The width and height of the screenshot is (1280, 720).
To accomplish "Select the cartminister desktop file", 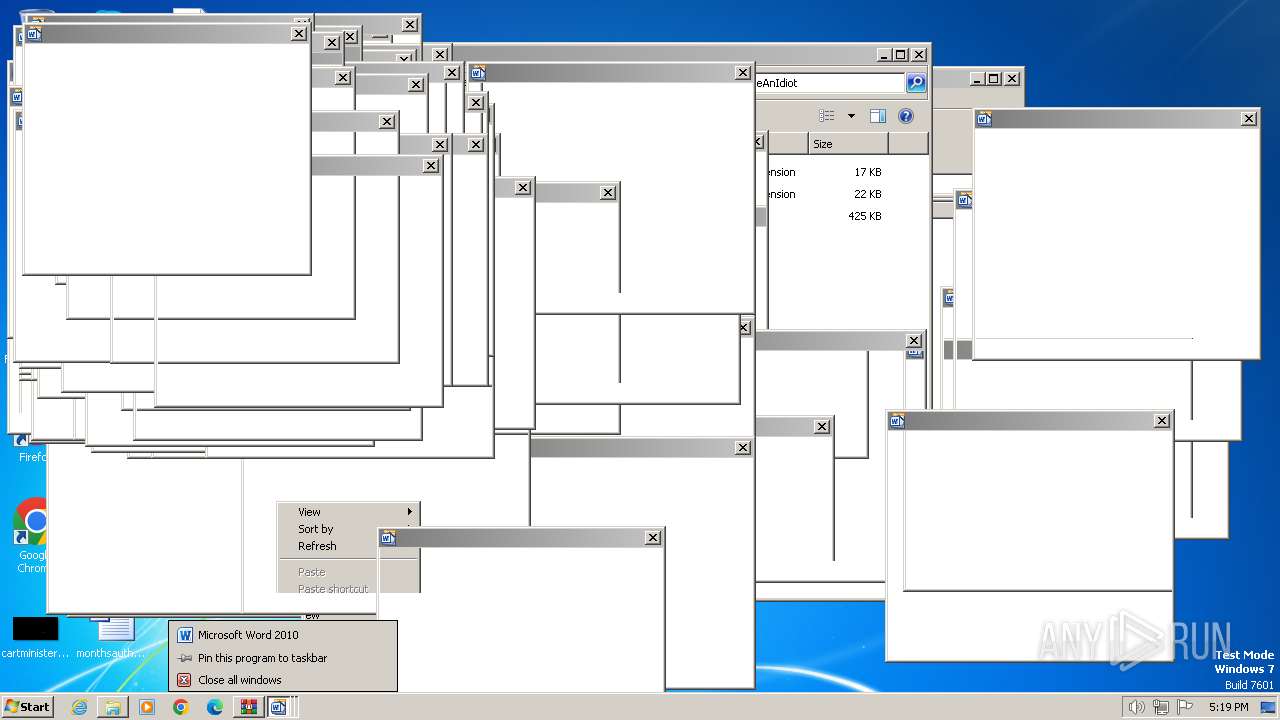I will 36,638.
